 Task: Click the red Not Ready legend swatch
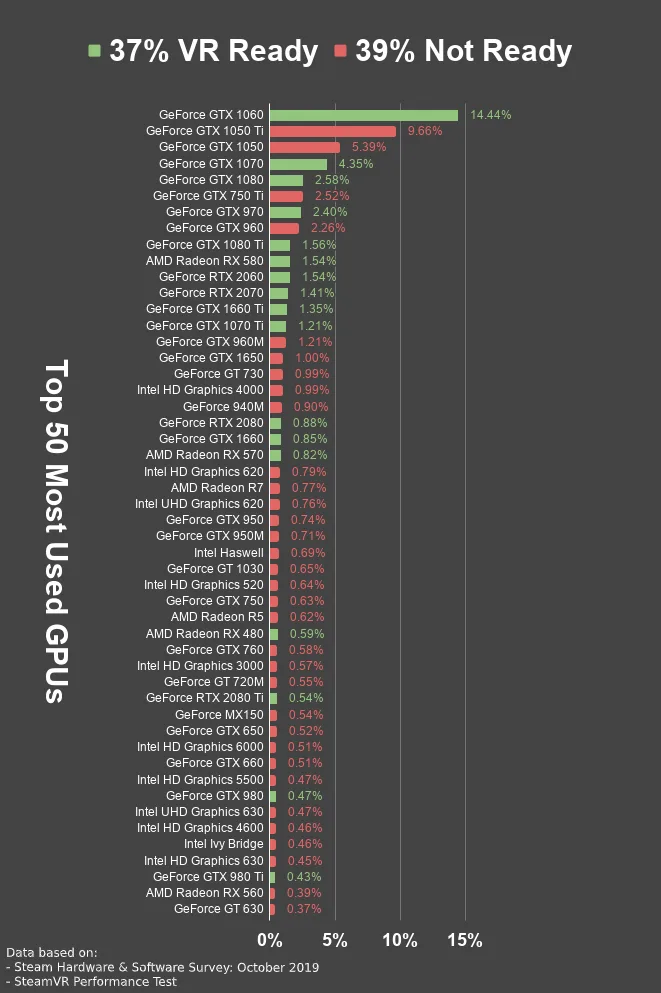point(341,51)
